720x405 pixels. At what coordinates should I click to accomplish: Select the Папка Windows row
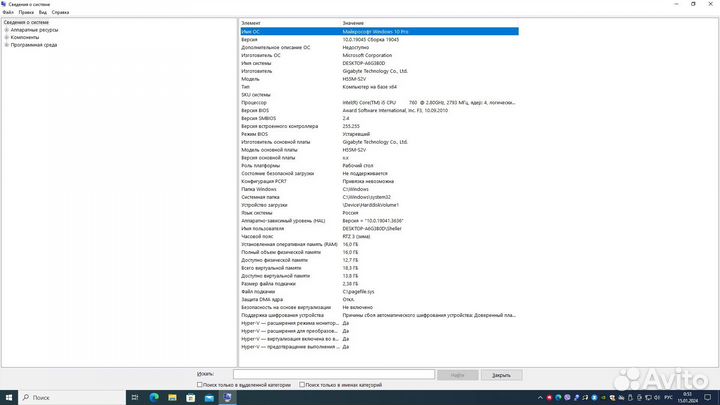[x=379, y=189]
